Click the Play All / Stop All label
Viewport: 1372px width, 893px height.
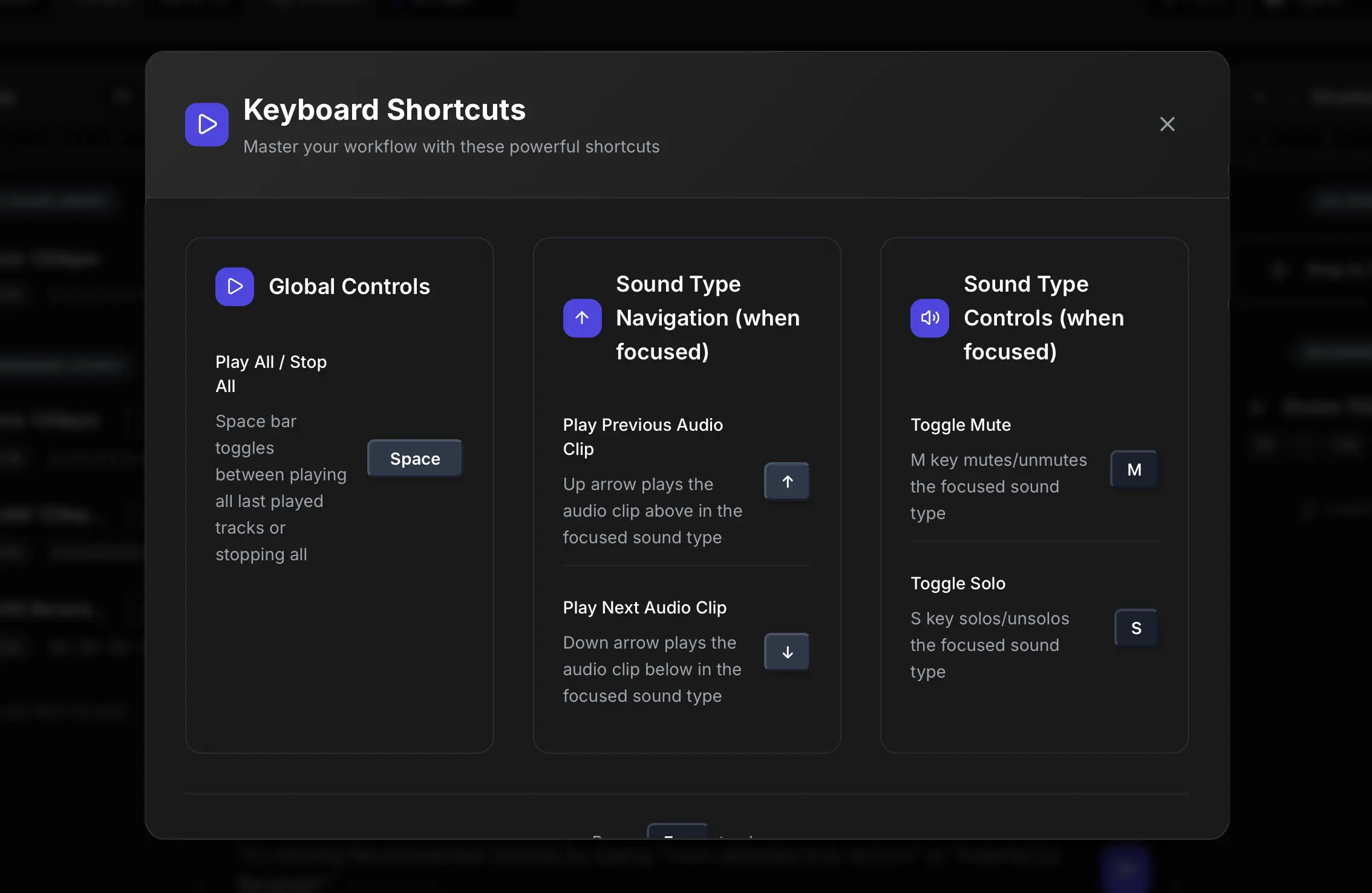(271, 373)
